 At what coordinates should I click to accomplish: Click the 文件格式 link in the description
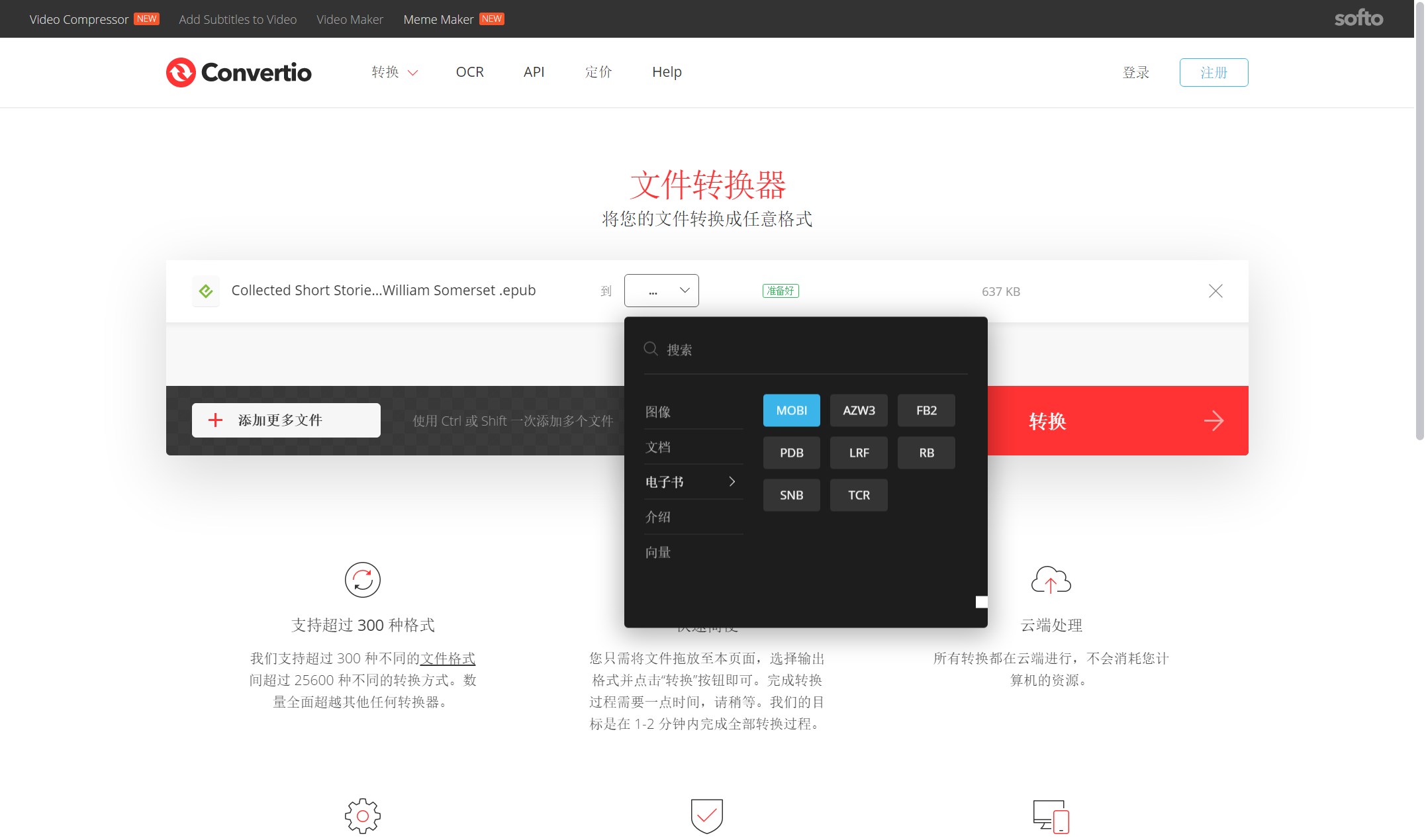click(448, 658)
